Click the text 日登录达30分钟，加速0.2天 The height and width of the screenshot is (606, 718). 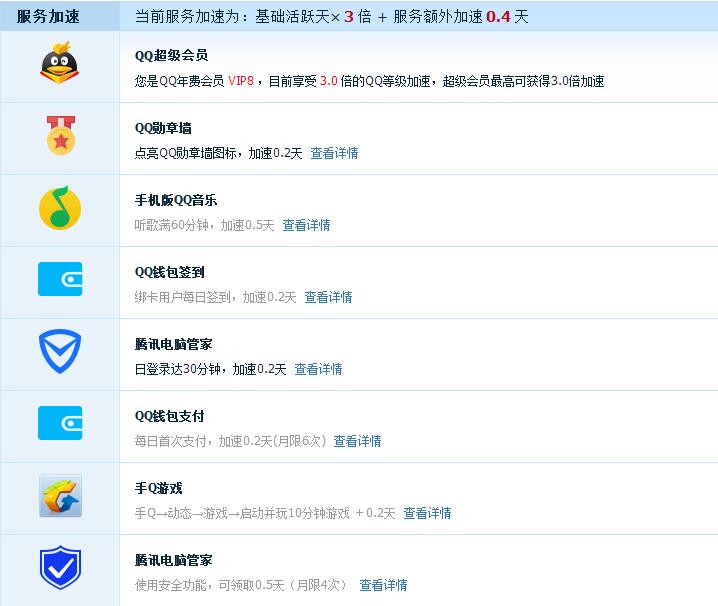[210, 369]
